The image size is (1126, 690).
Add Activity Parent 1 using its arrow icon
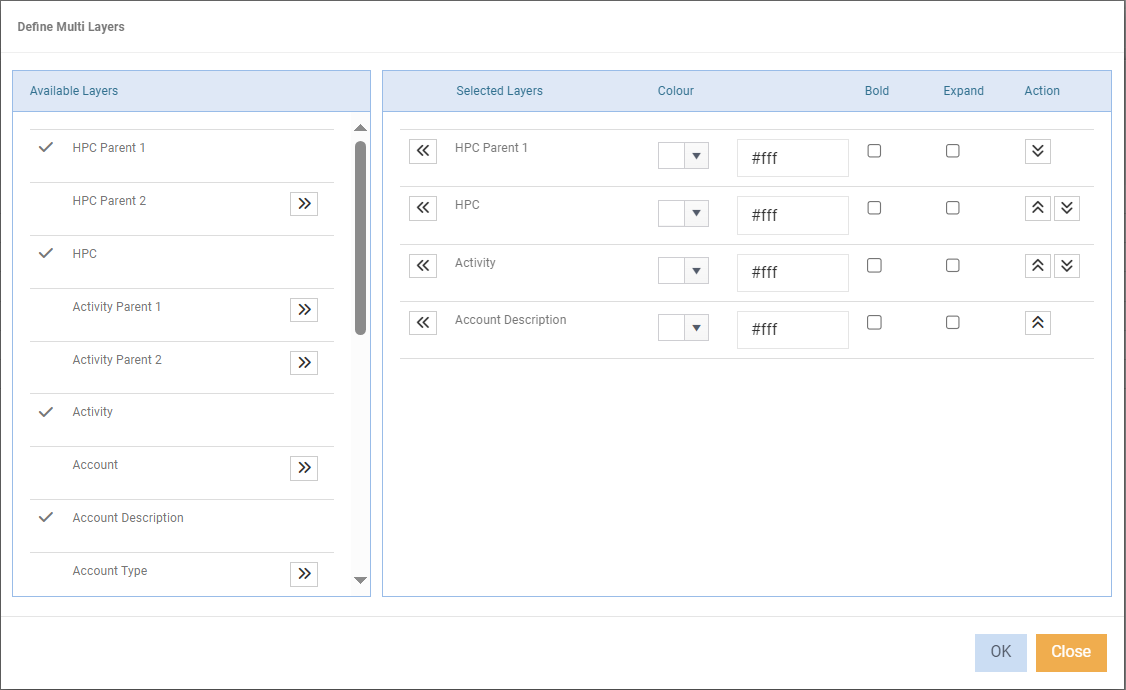pos(303,309)
